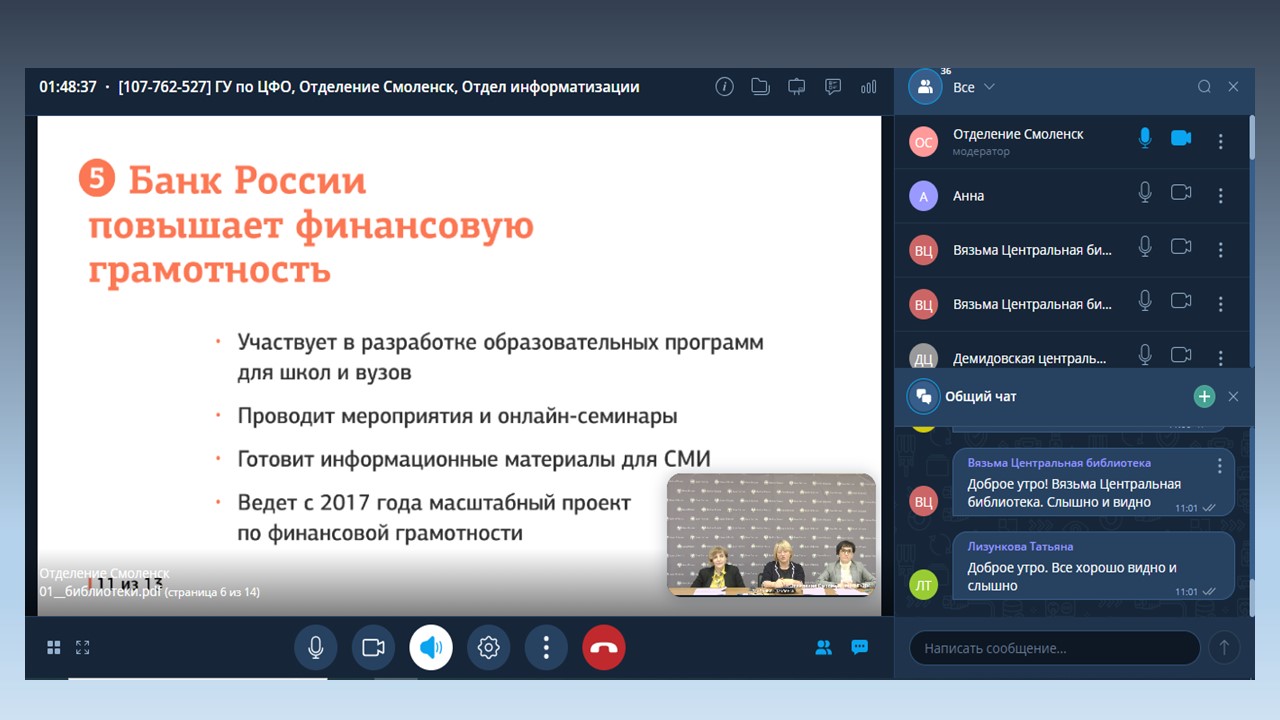The image size is (1280, 720).
Task: Toggle Анна's camera
Action: pos(1181,192)
